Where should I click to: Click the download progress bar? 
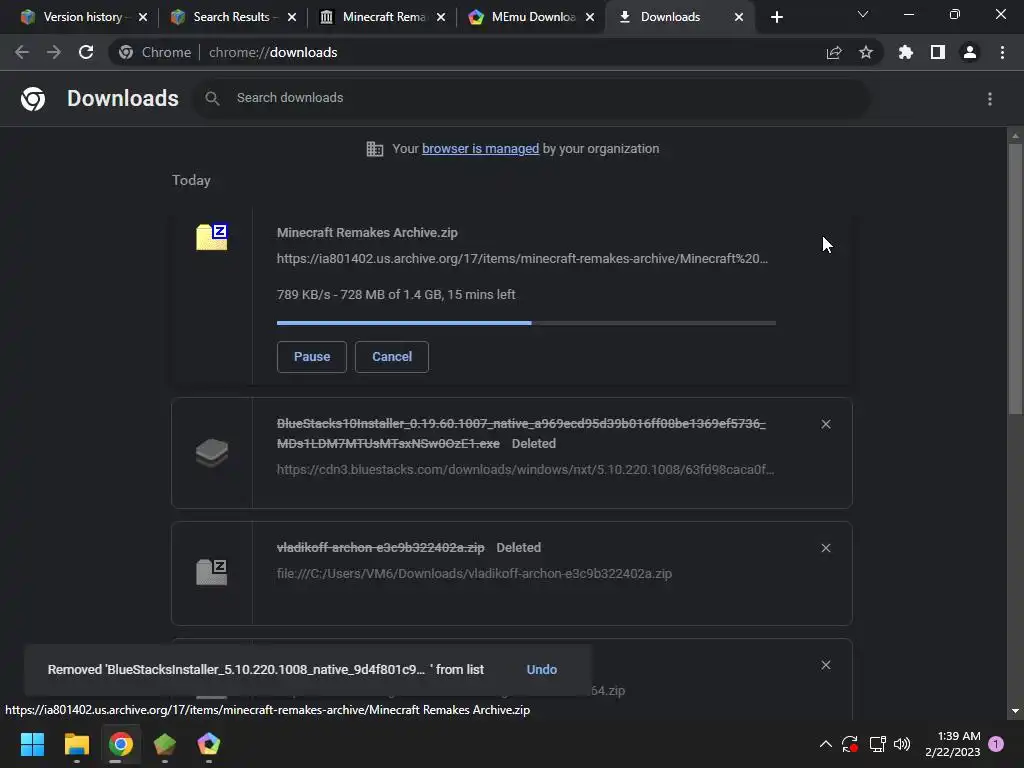(526, 323)
